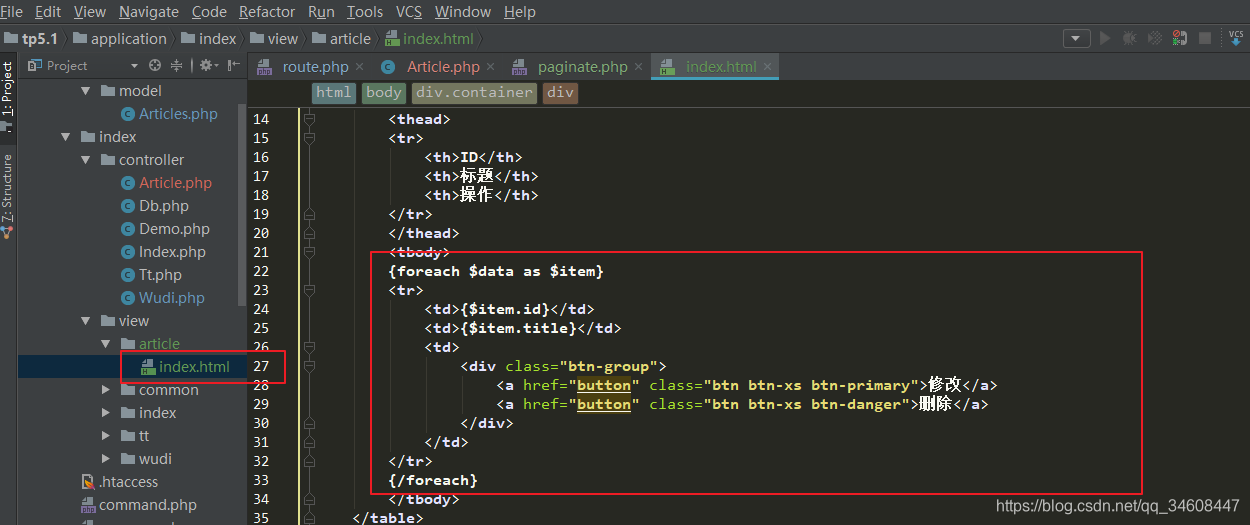Click href "button" link on line 29

(x=604, y=404)
